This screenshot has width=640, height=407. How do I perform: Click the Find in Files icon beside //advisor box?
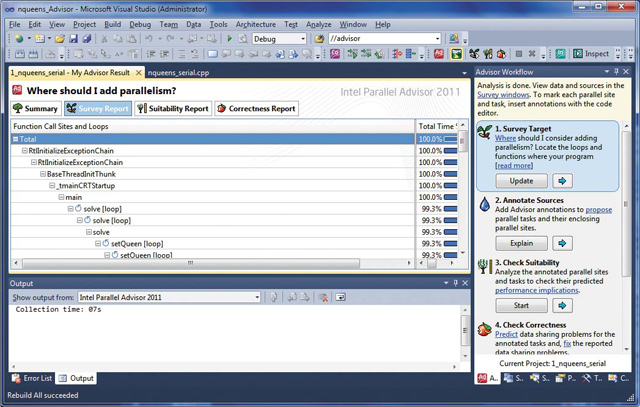[x=319, y=39]
